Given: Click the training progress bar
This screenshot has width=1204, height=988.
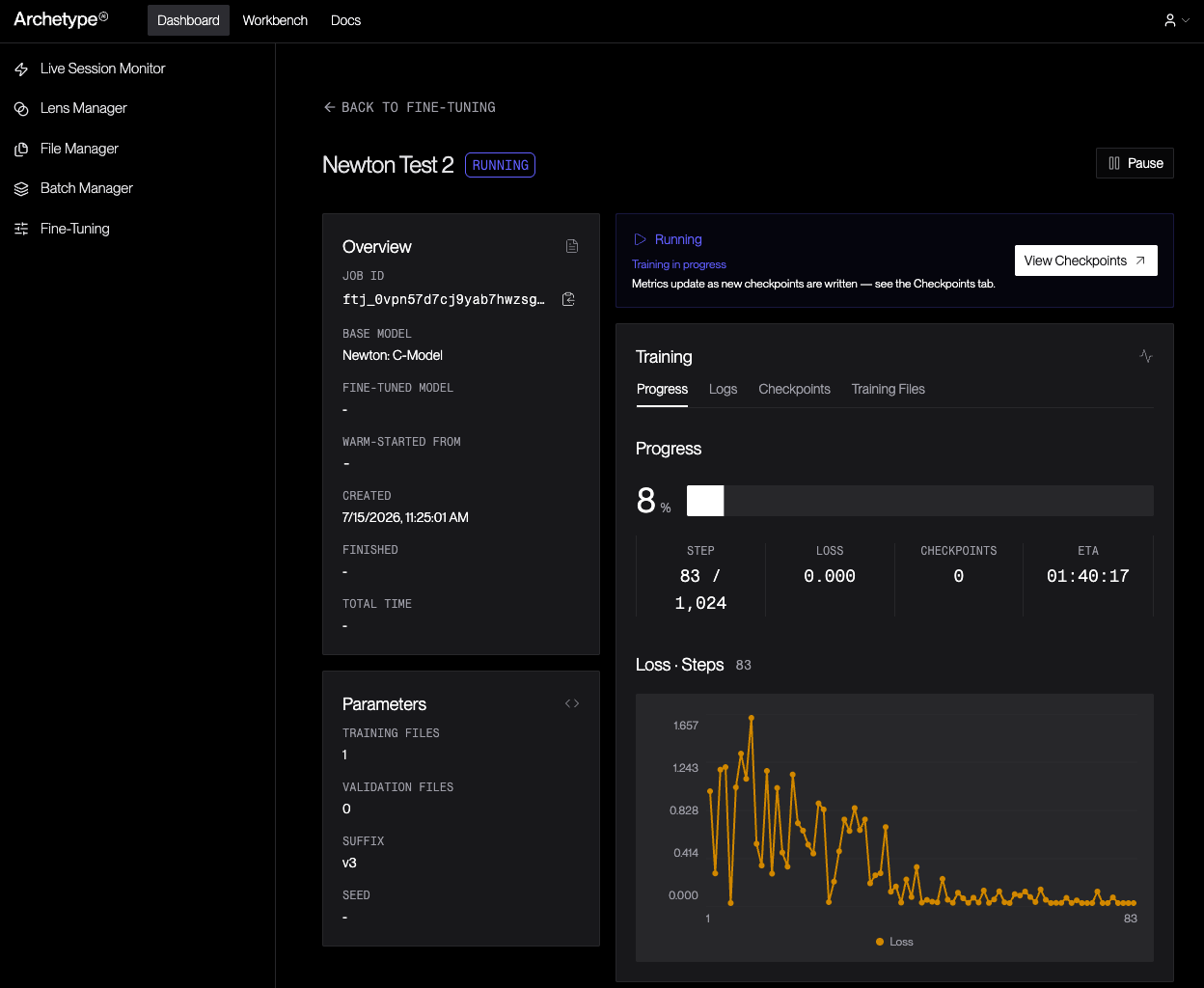Looking at the screenshot, I should [x=919, y=501].
